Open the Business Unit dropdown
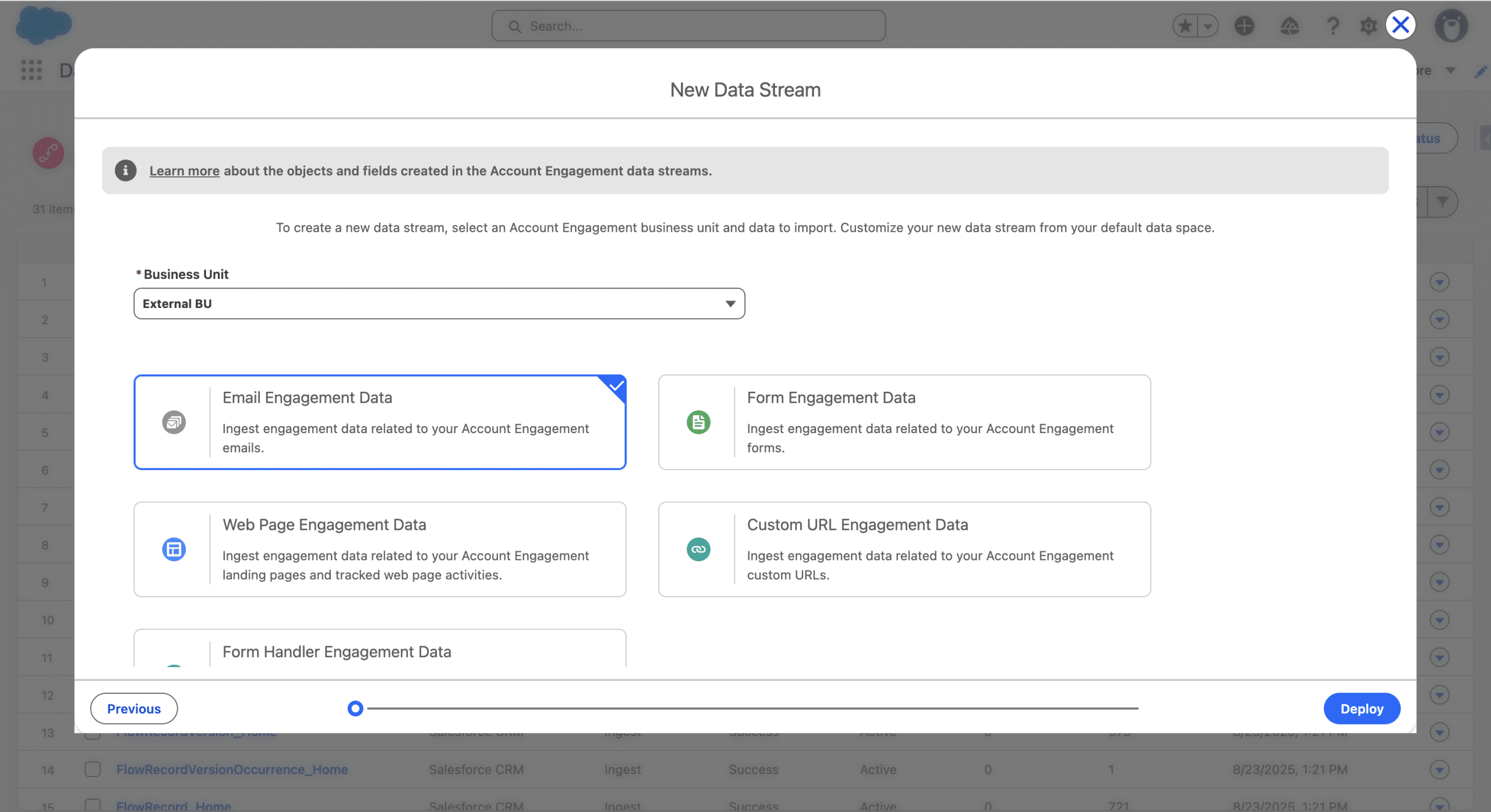1491x812 pixels. (x=439, y=303)
